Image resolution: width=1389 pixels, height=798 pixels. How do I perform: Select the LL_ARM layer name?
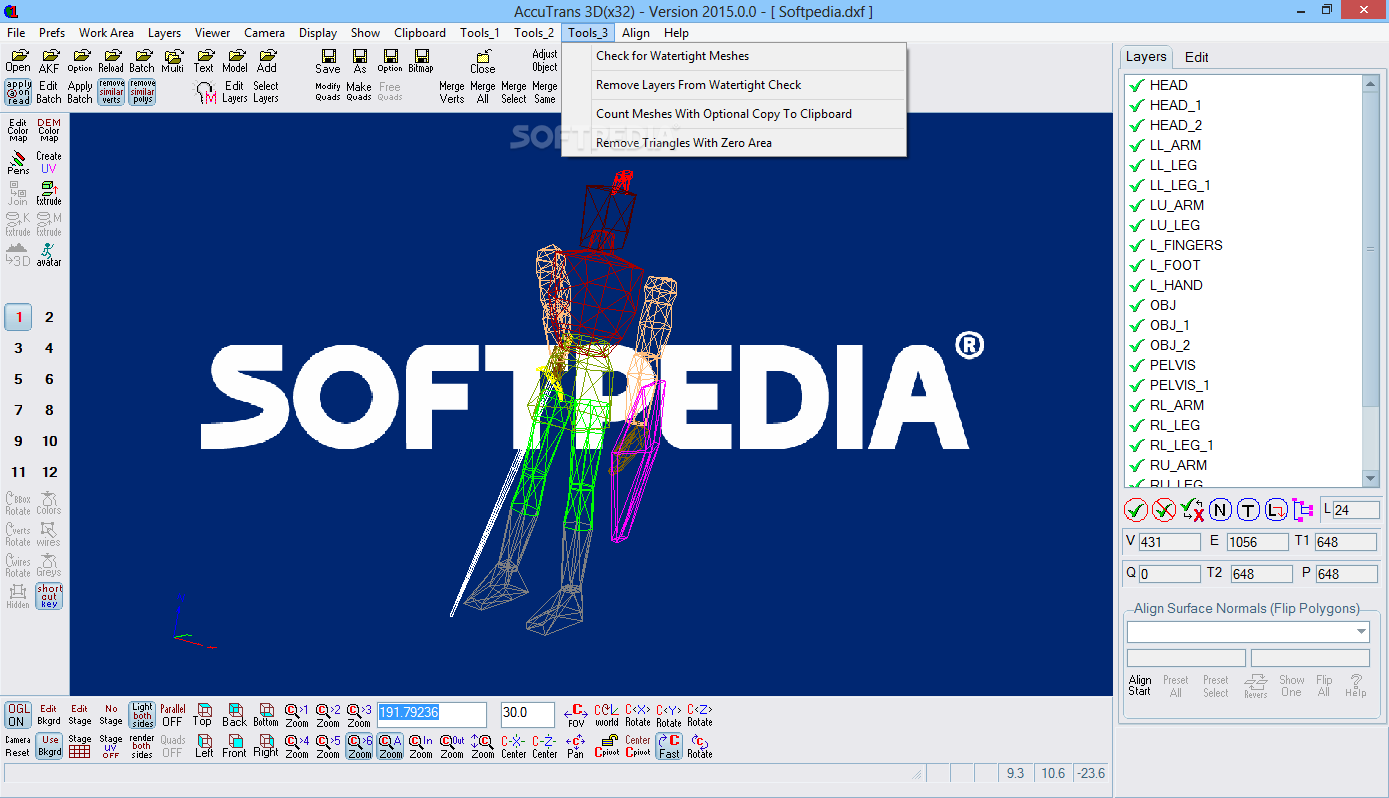1175,145
